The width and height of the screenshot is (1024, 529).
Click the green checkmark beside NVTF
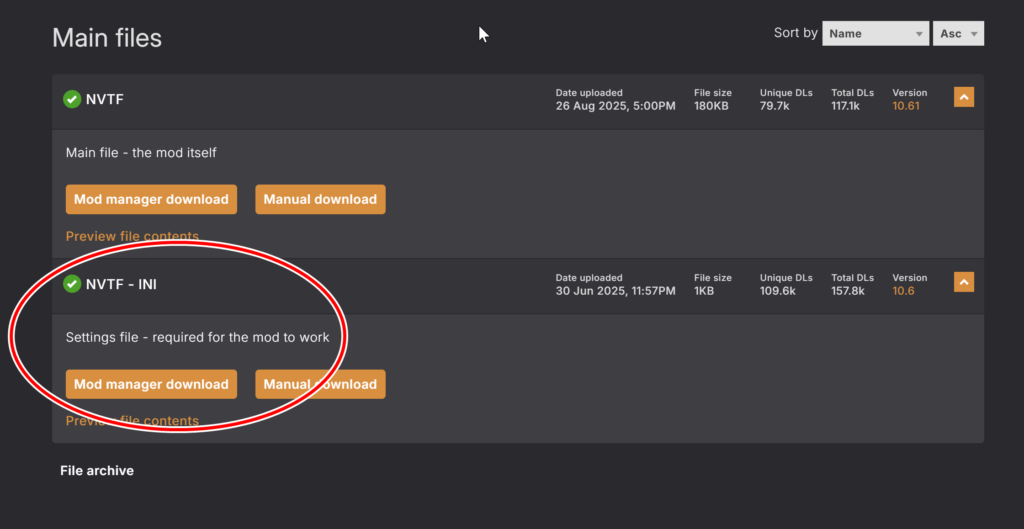(72, 99)
